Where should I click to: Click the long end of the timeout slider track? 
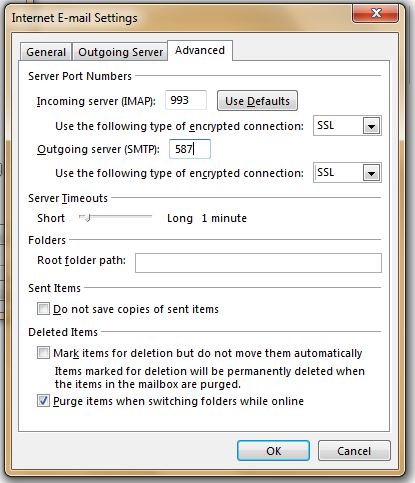(x=149, y=217)
